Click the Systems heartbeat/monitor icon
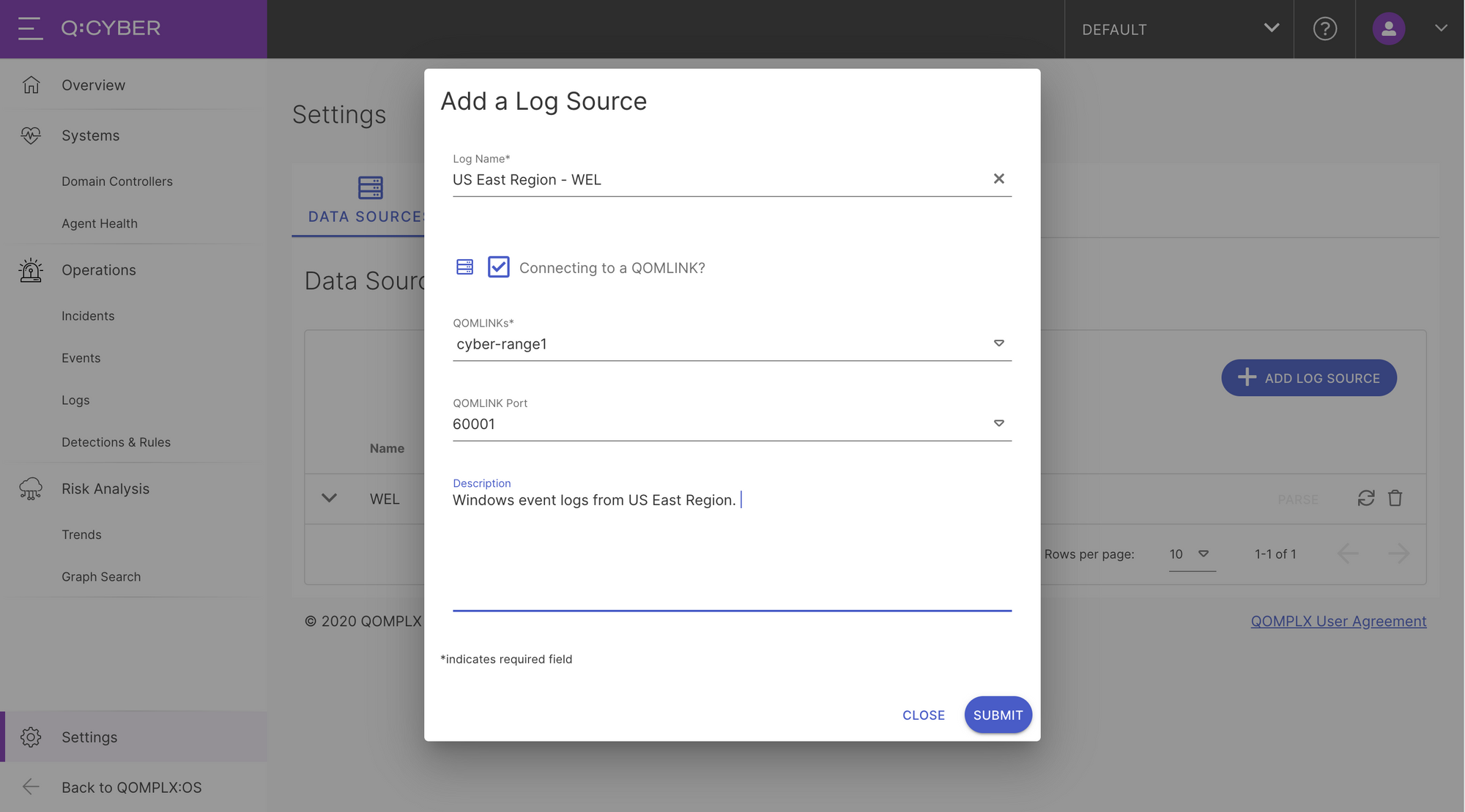1465x812 pixels. tap(30, 134)
